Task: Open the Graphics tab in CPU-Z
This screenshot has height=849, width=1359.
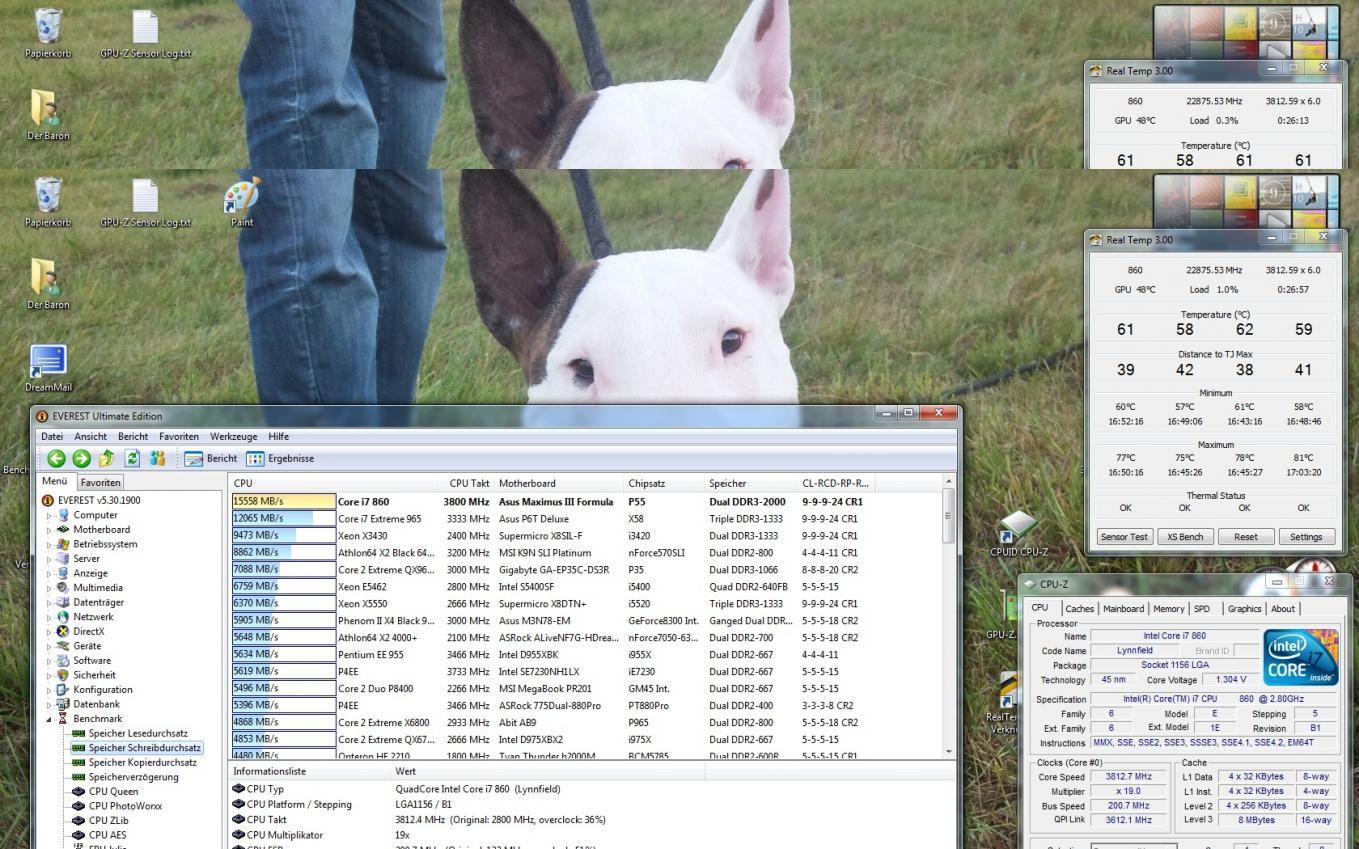Action: coord(1244,608)
